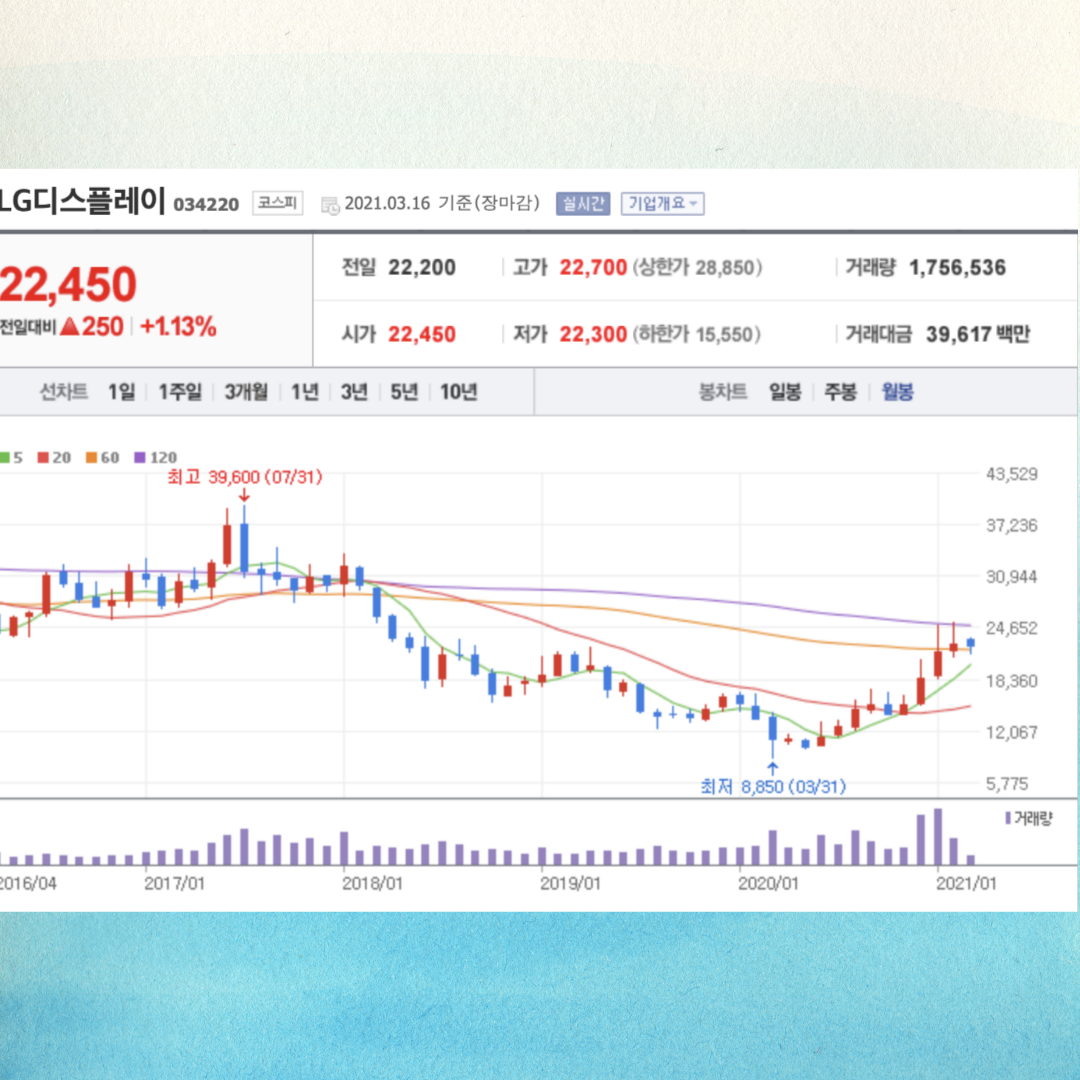Click the +1.13% change value
The width and height of the screenshot is (1080, 1080).
[x=178, y=326]
